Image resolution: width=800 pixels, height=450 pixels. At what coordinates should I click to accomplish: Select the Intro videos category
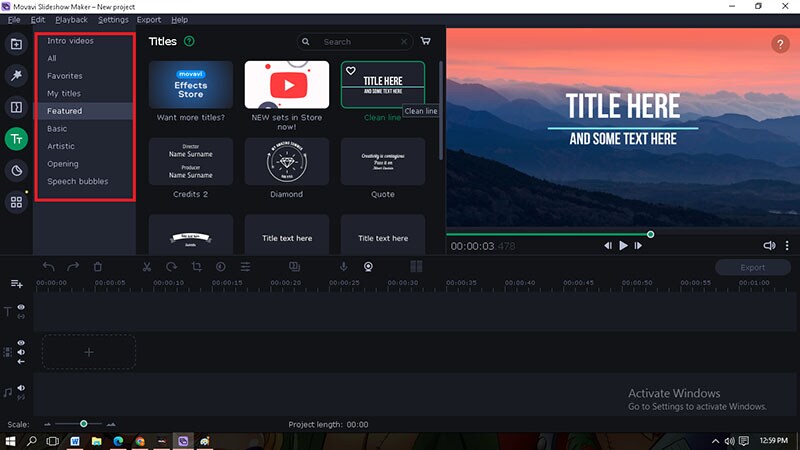point(70,40)
